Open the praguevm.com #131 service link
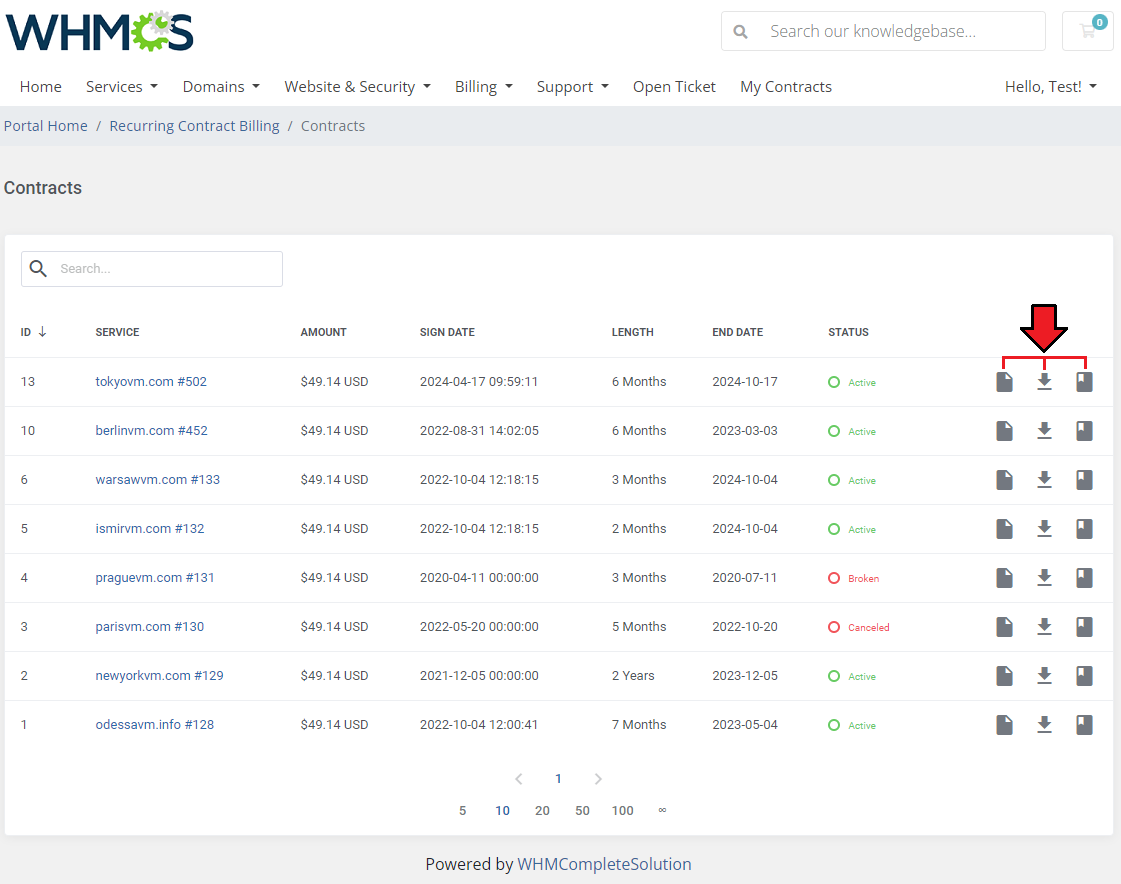 point(154,578)
